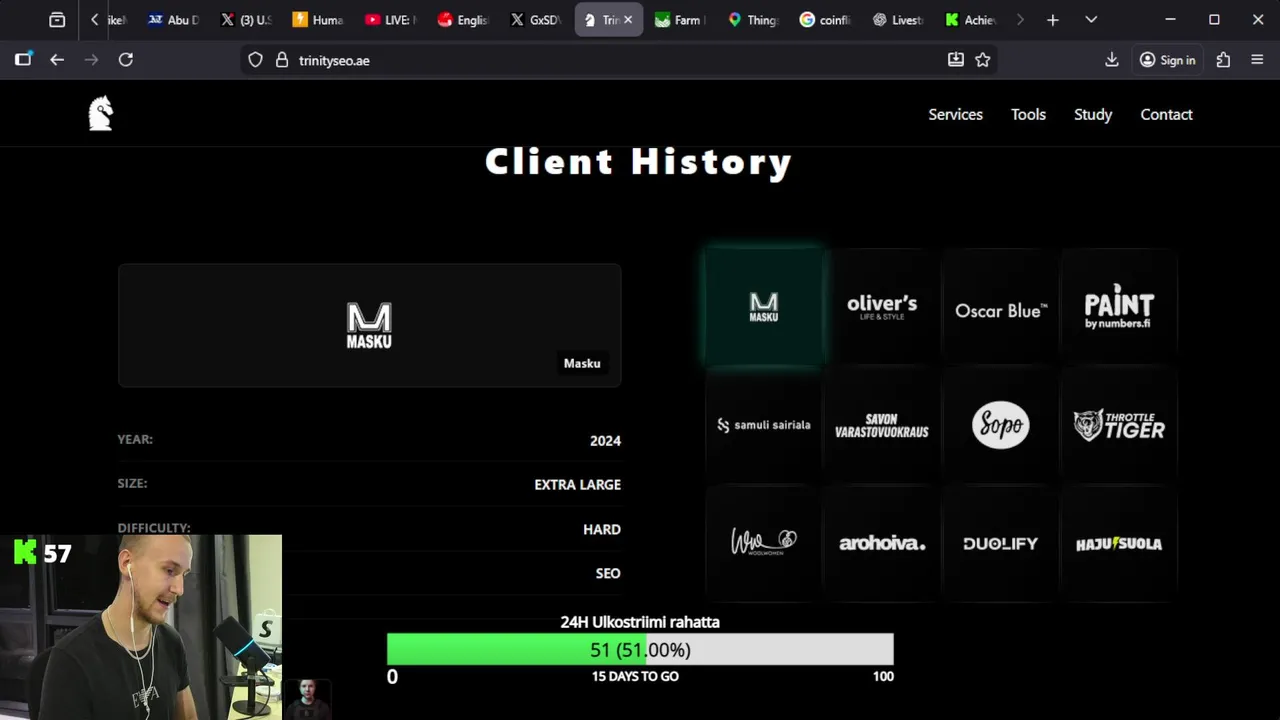This screenshot has height=720, width=1280.
Task: Click the 24H Ulkostriimi rahatta progress bar
Action: tap(640, 650)
